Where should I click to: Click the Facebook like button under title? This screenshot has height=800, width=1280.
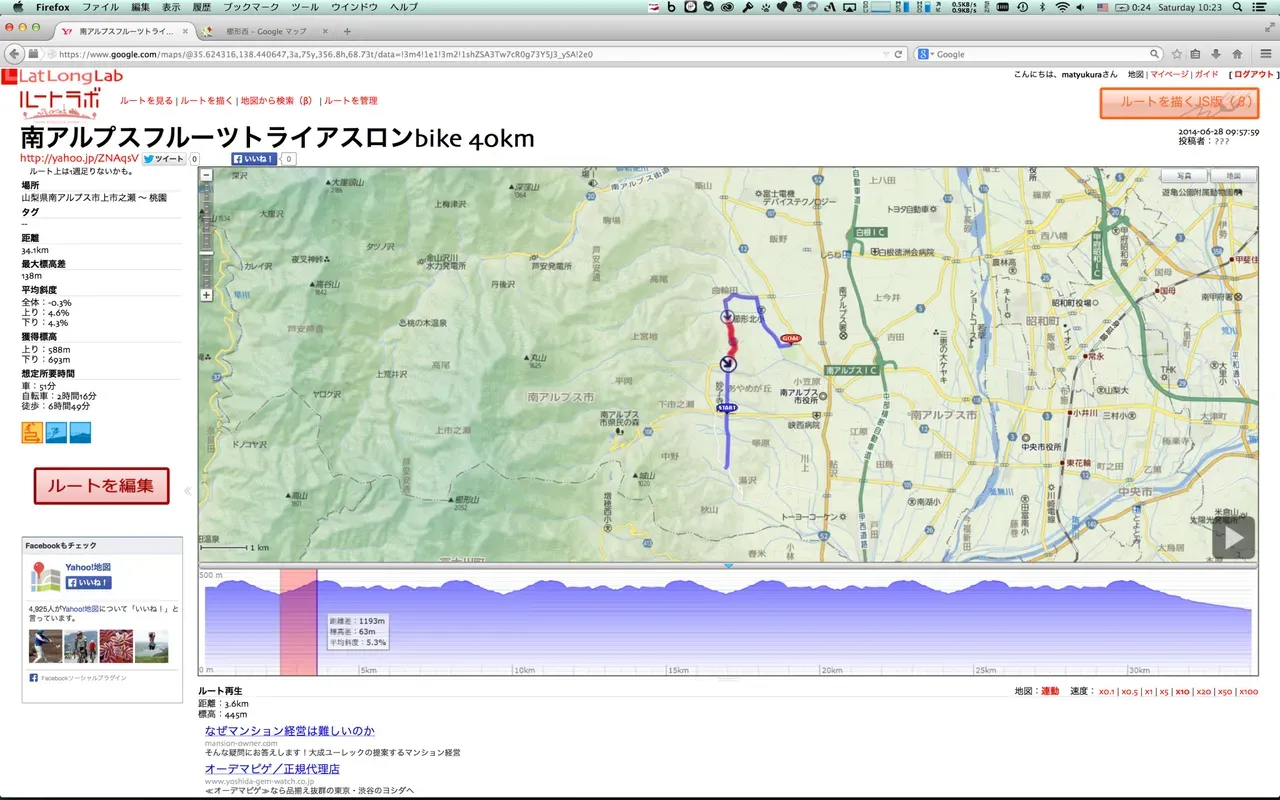[x=254, y=158]
